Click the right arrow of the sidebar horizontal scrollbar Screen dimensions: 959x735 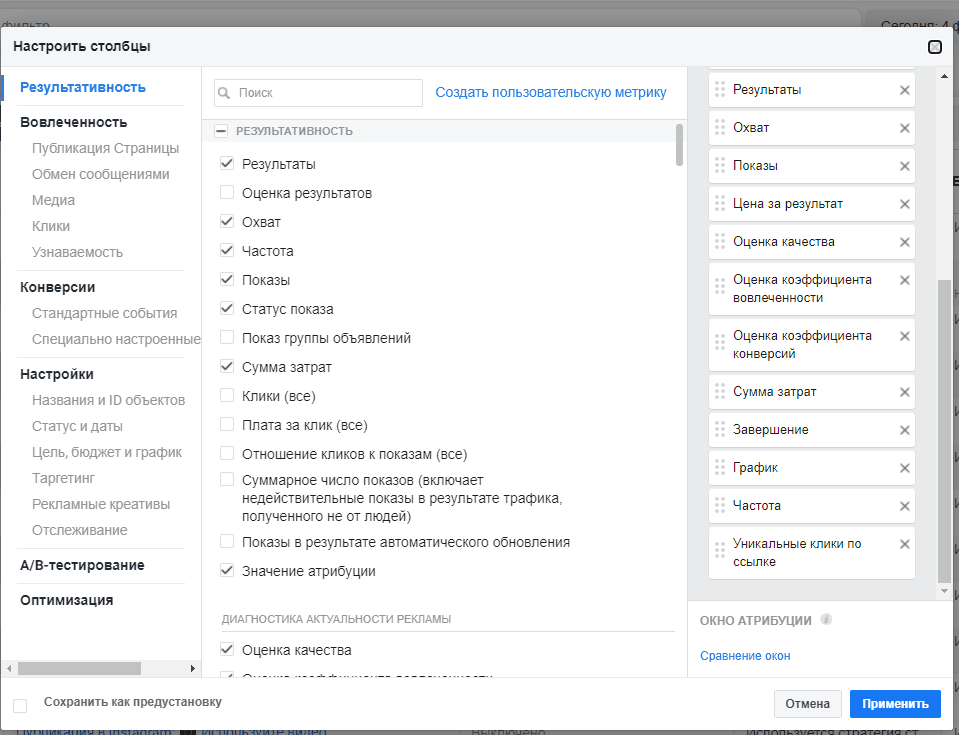click(x=193, y=668)
